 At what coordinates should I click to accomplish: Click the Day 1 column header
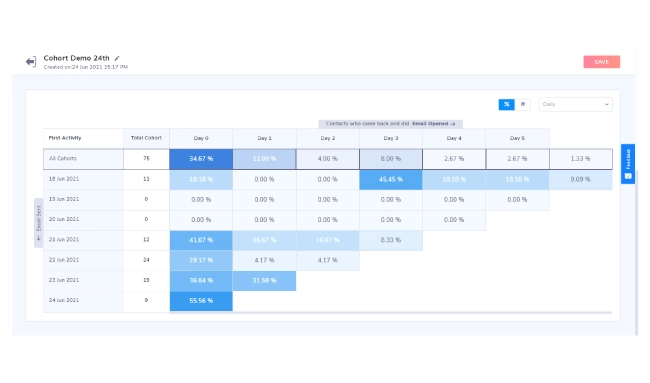point(264,138)
